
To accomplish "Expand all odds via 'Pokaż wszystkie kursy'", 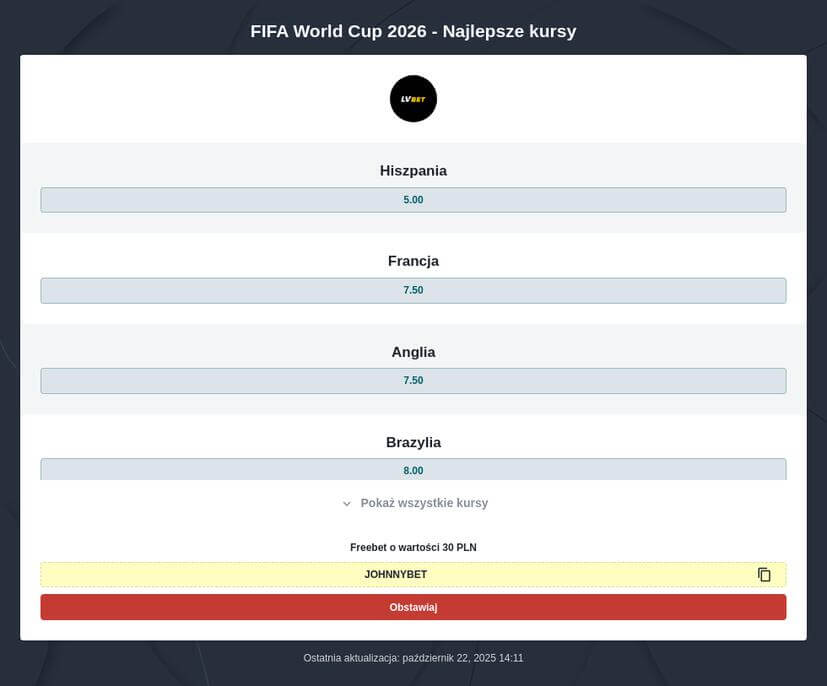I will click(424, 503).
